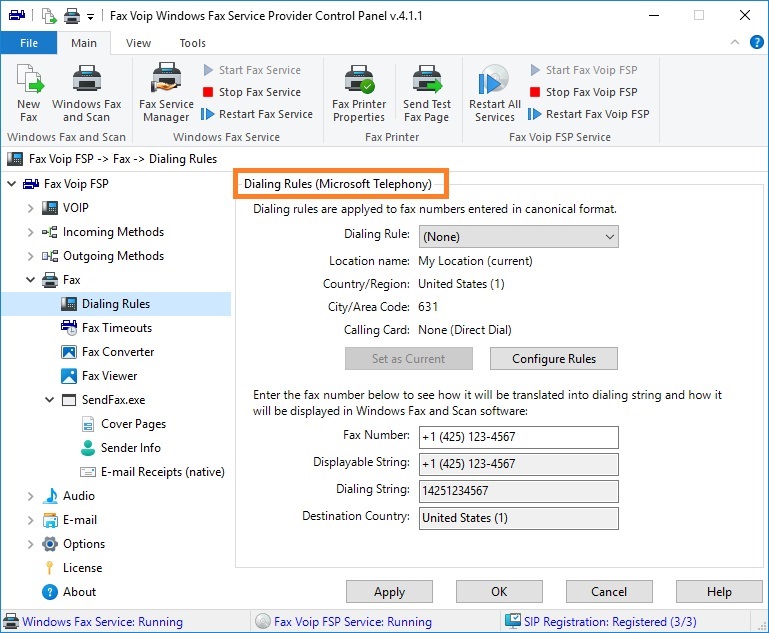This screenshot has width=769, height=633.
Task: Click the new fax document icon in title bar
Action: (x=49, y=16)
